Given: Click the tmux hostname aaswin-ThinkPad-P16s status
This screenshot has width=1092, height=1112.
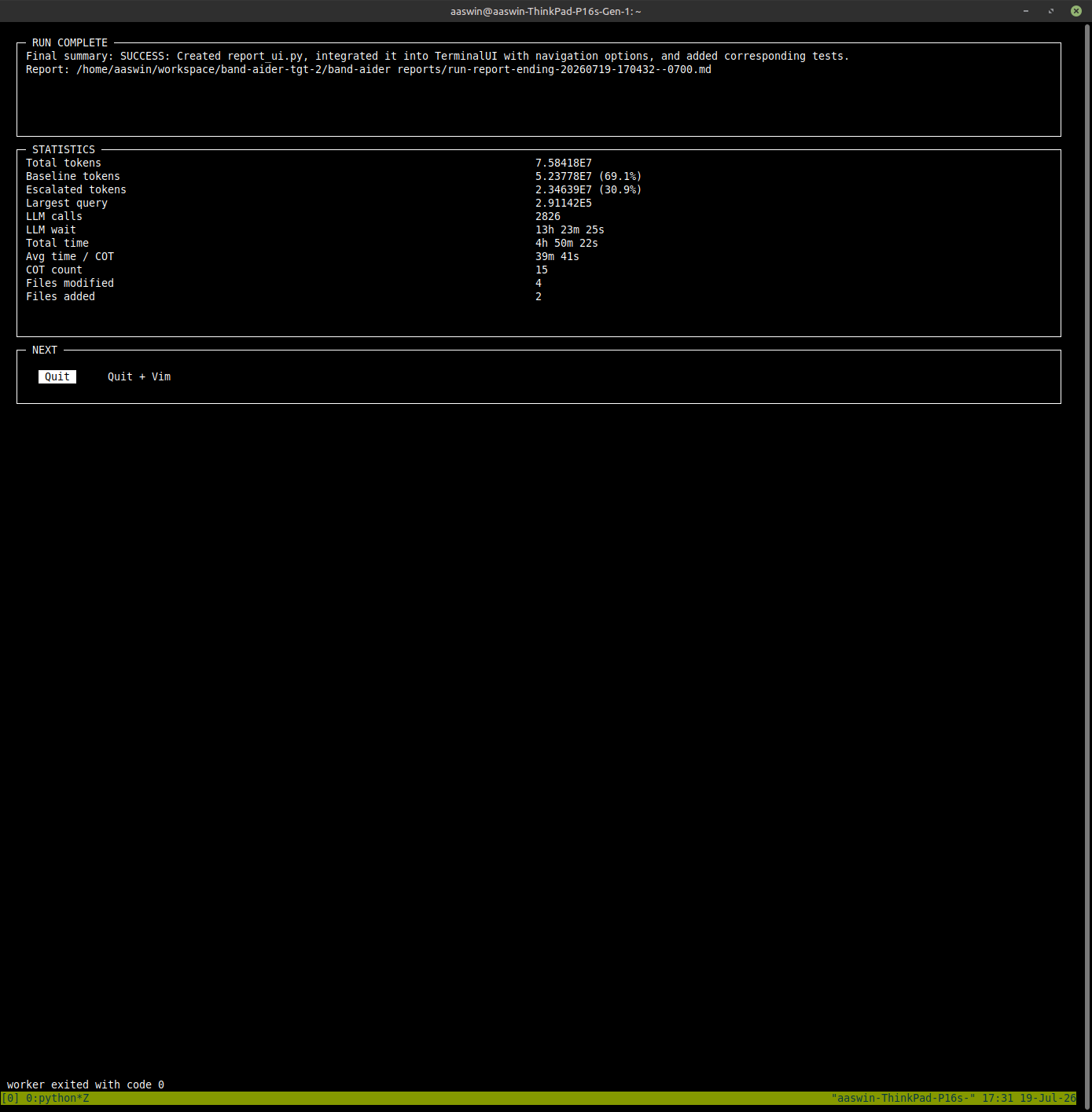Looking at the screenshot, I should tap(903, 1098).
